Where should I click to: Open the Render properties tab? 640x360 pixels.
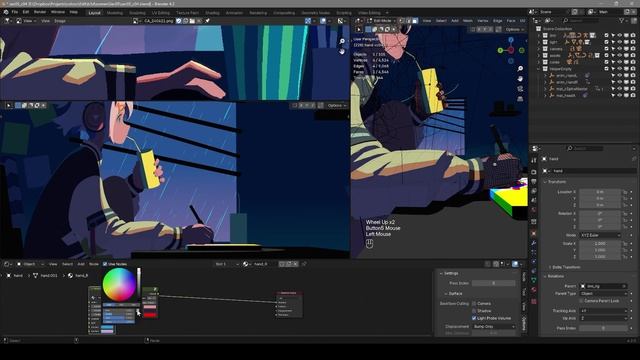pyautogui.click(x=533, y=172)
